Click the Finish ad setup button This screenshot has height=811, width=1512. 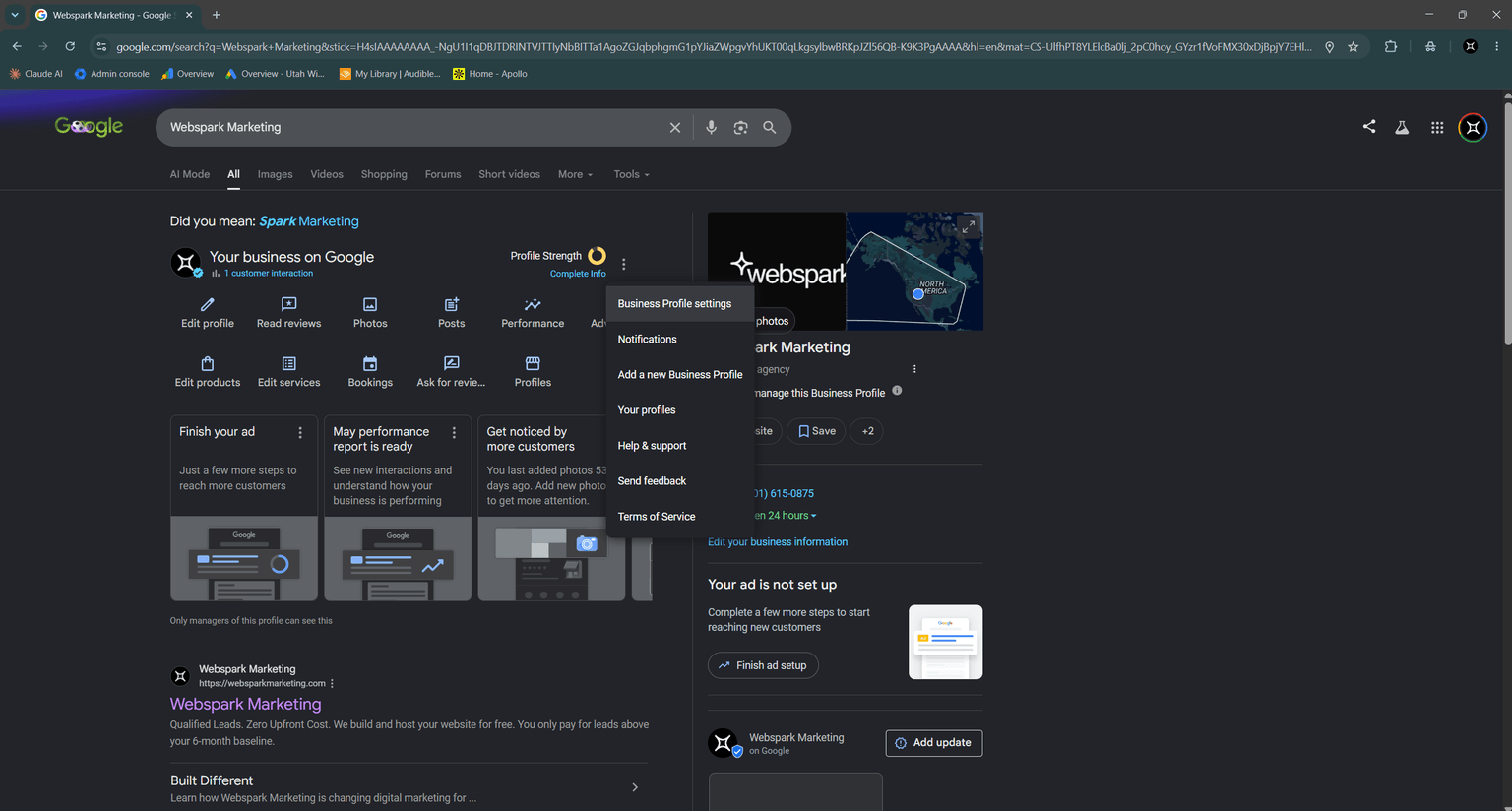click(x=763, y=665)
